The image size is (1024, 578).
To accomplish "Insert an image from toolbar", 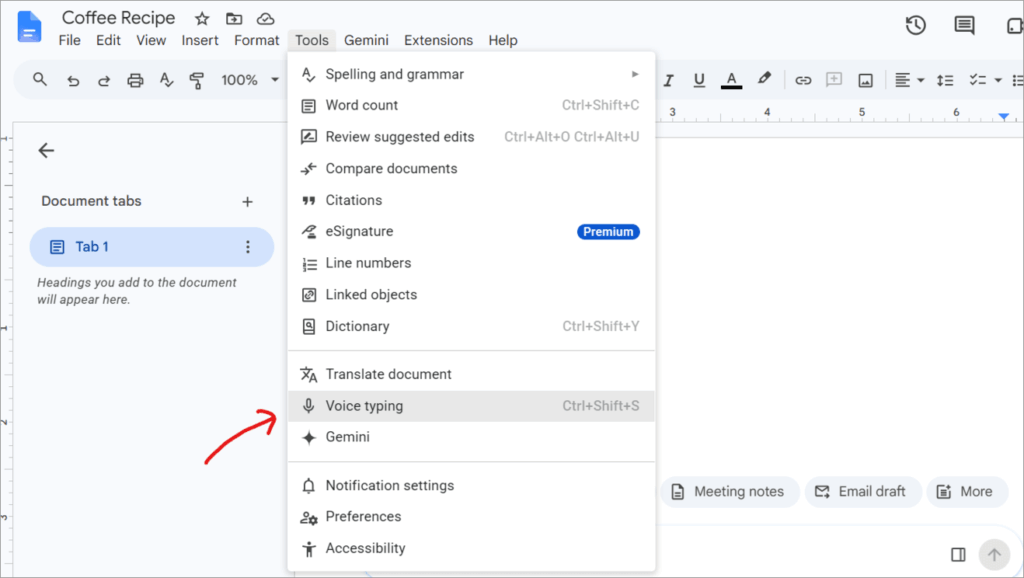I will point(865,80).
